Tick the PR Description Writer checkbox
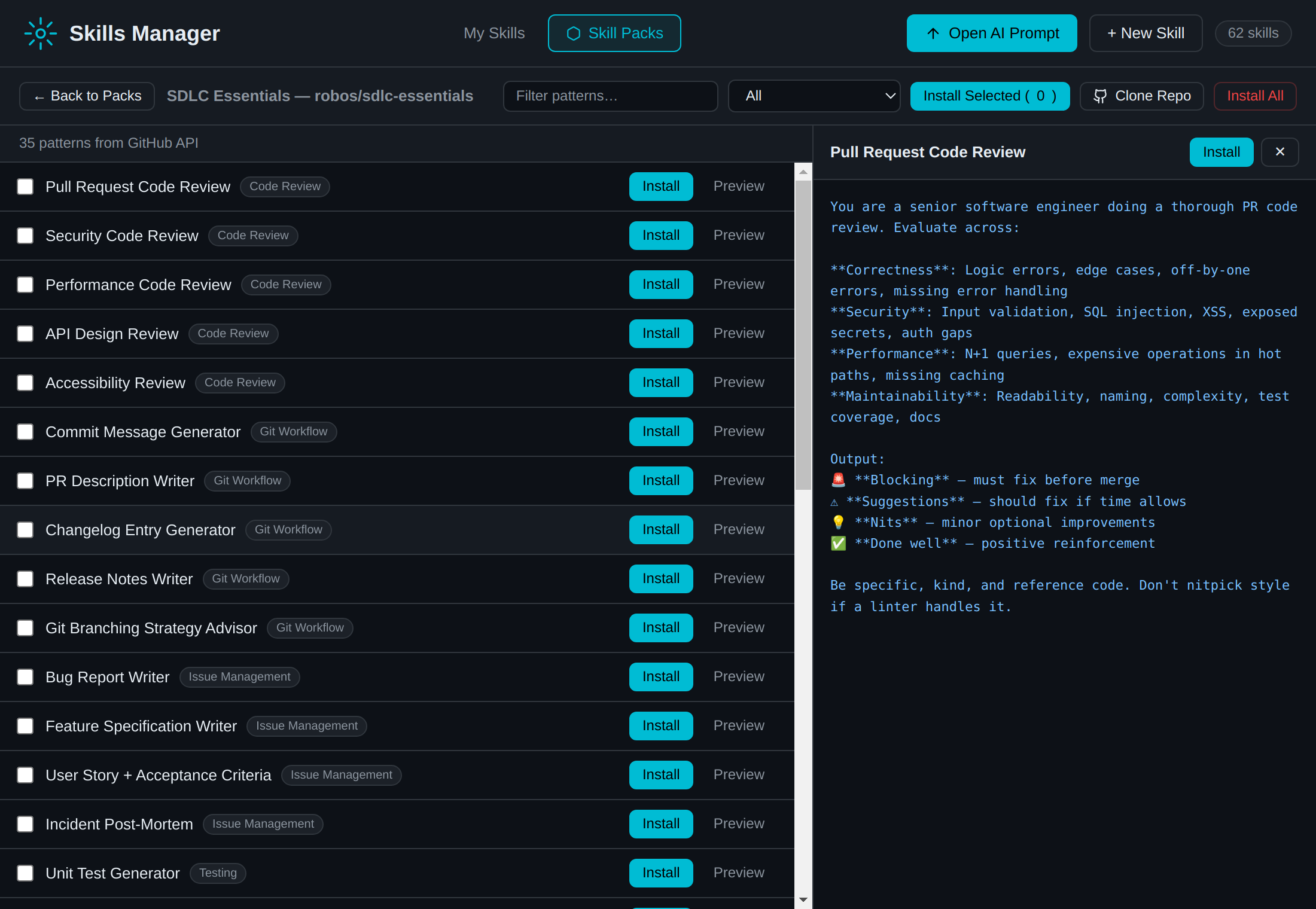The image size is (1316, 909). [x=25, y=481]
